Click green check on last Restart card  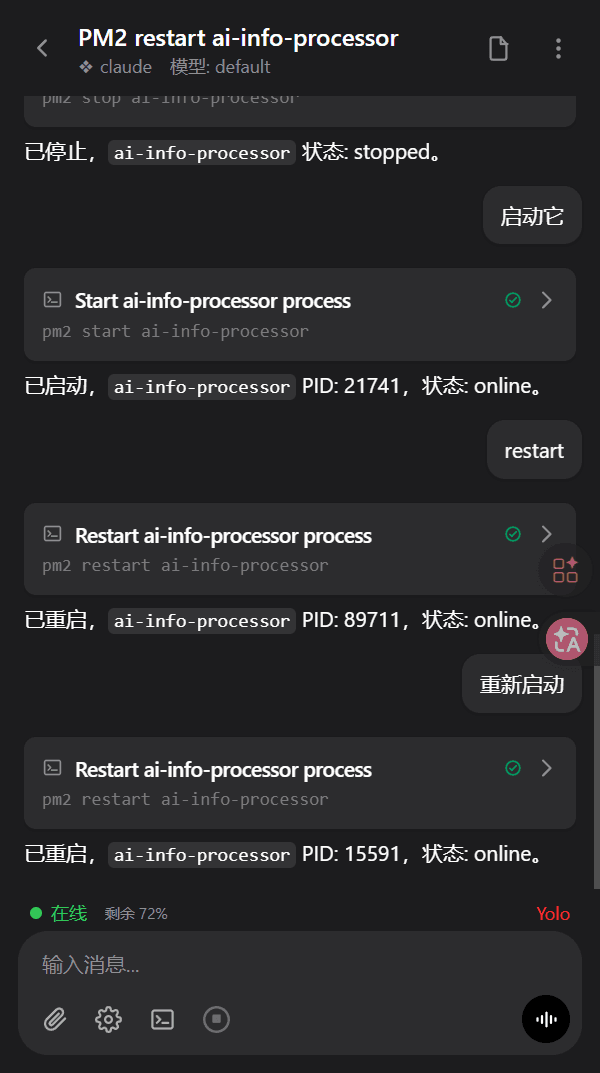coord(513,768)
